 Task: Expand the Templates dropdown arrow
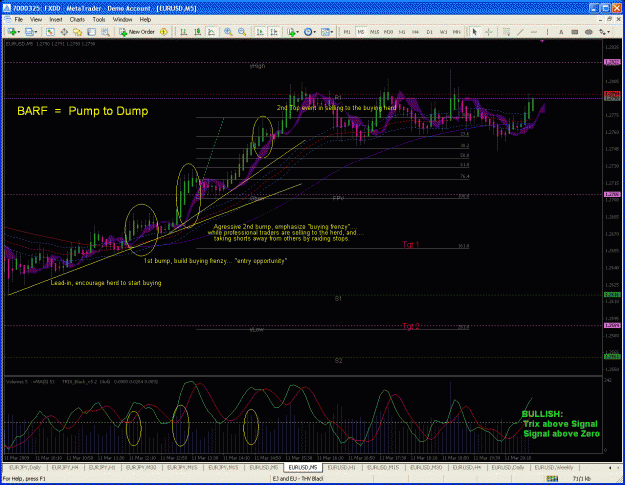point(332,32)
